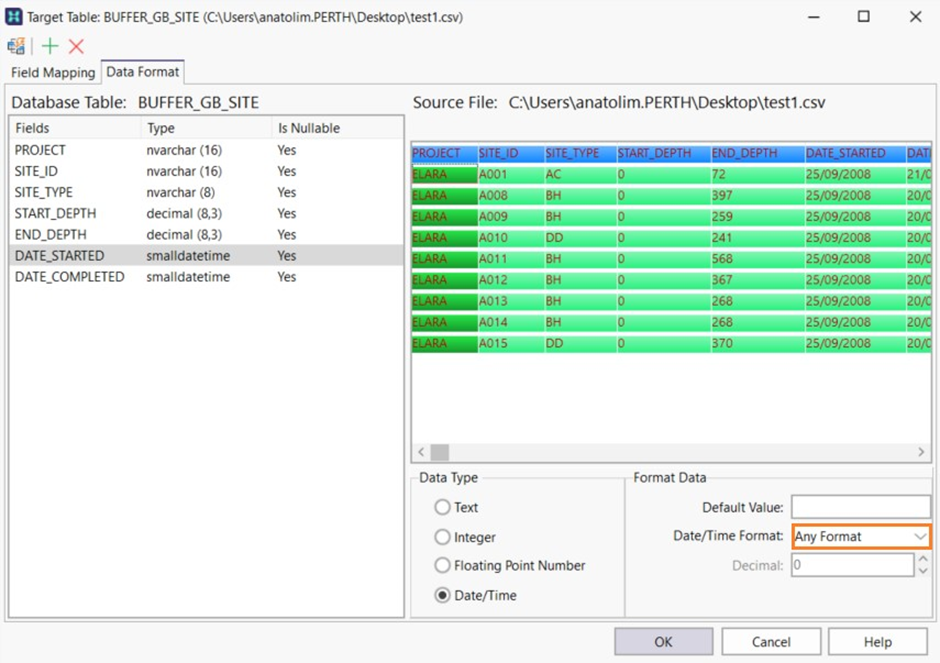
Task: Select the Text data type
Action: 442,508
